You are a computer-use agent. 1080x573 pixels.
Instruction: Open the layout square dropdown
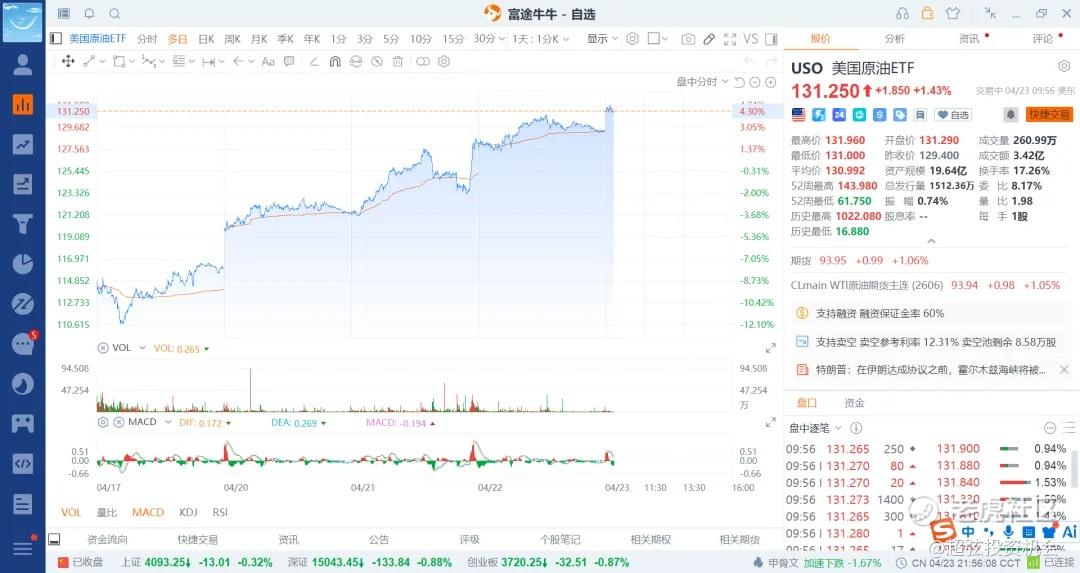click(x=658, y=39)
